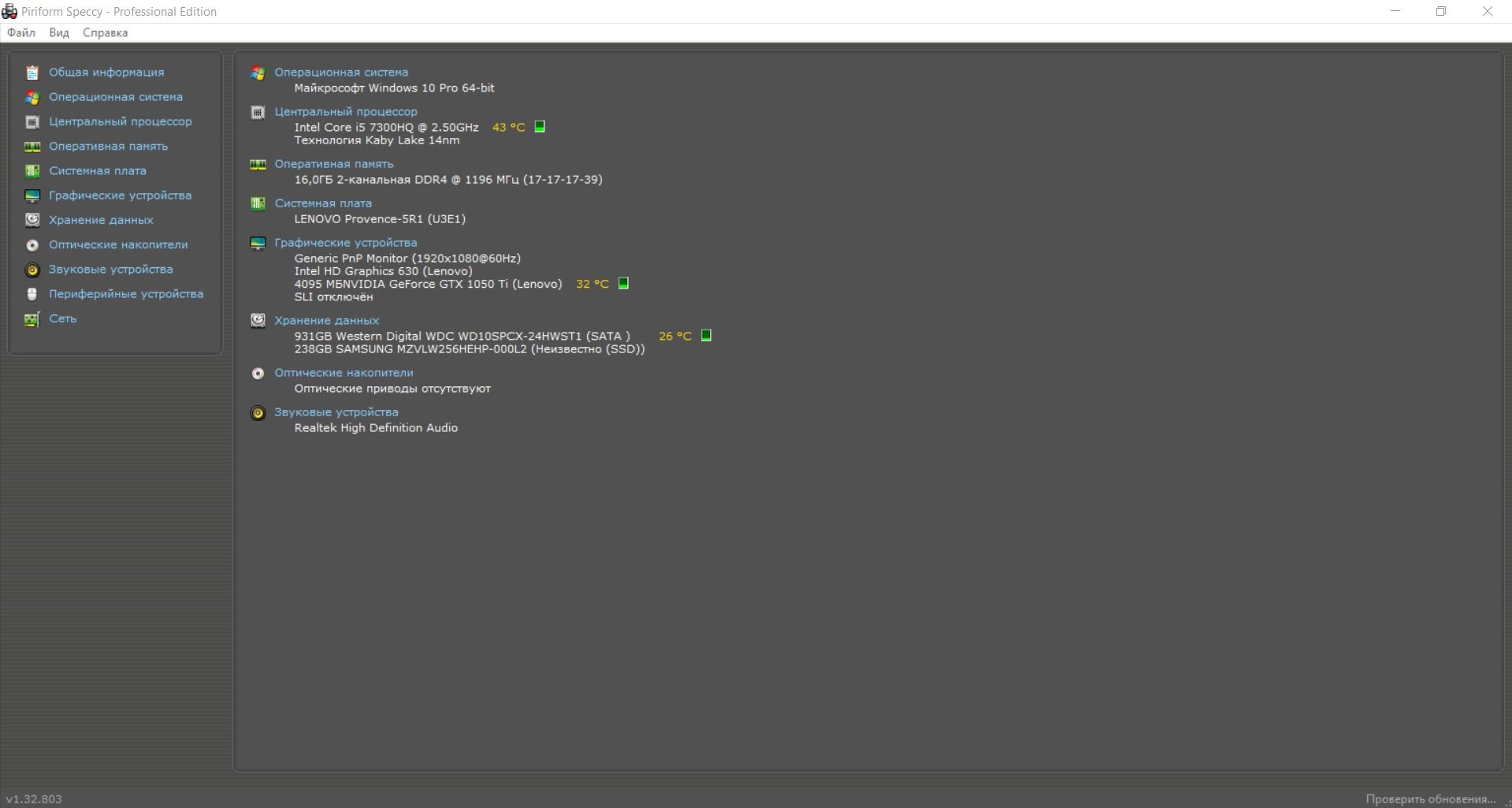Click the hard drive icon beside sidebar Хранение данных
The width and height of the screenshot is (1512, 808).
[32, 220]
